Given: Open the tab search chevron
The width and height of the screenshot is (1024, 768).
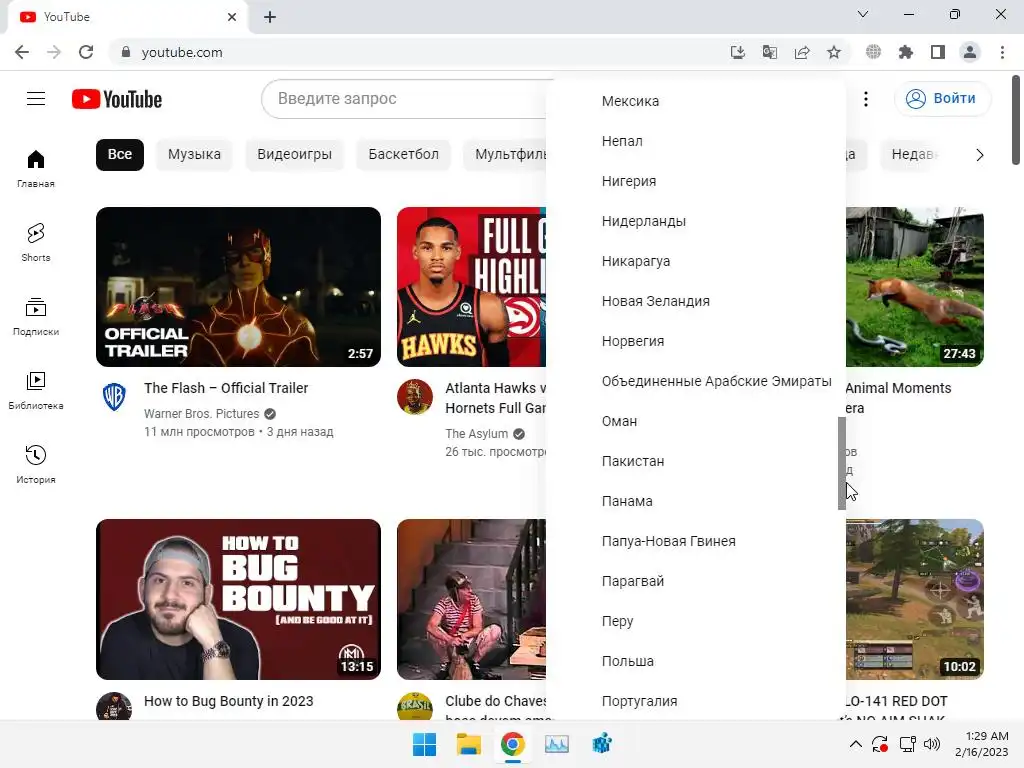Looking at the screenshot, I should (863, 14).
